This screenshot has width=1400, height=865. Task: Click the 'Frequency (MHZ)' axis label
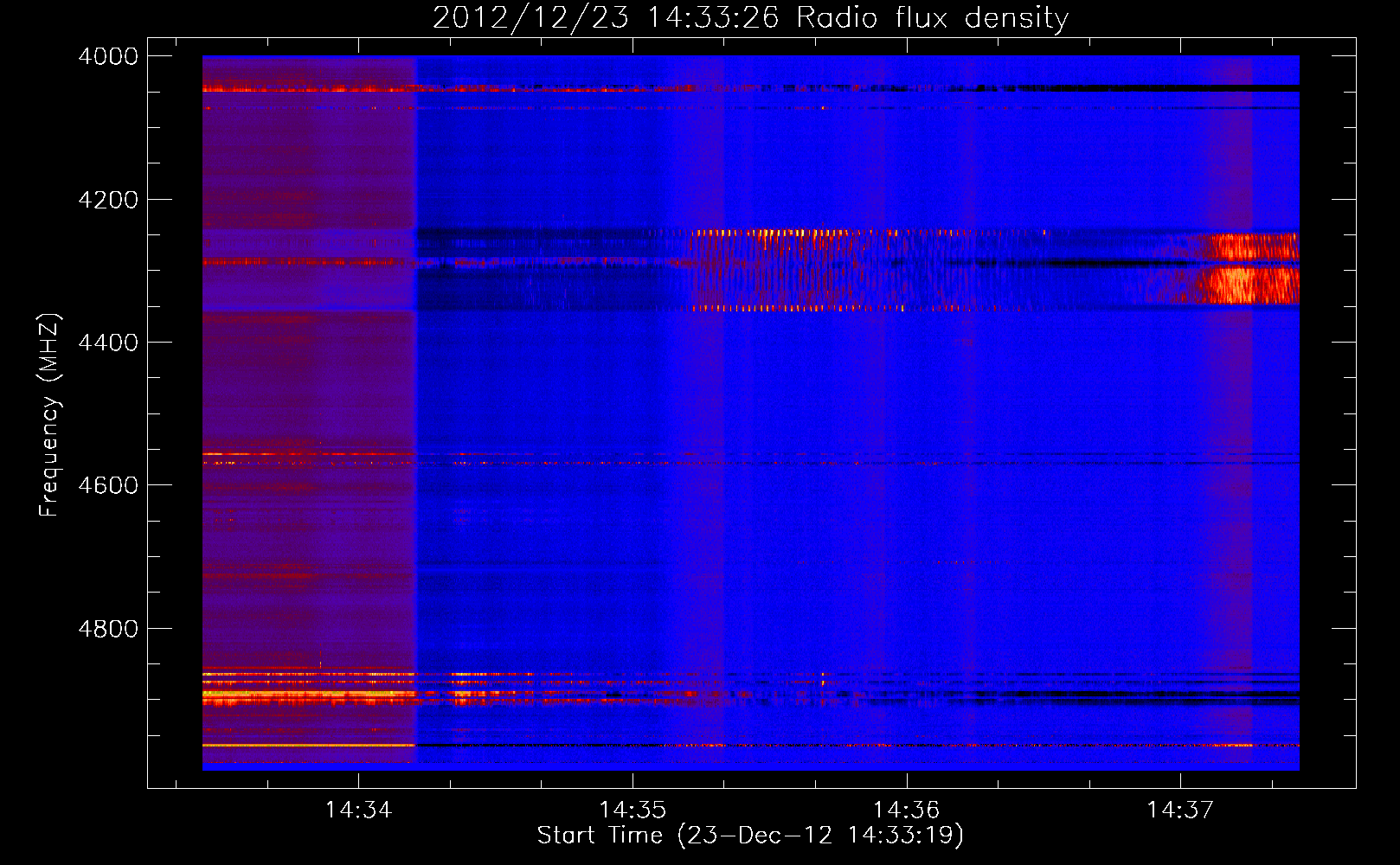tap(49, 415)
